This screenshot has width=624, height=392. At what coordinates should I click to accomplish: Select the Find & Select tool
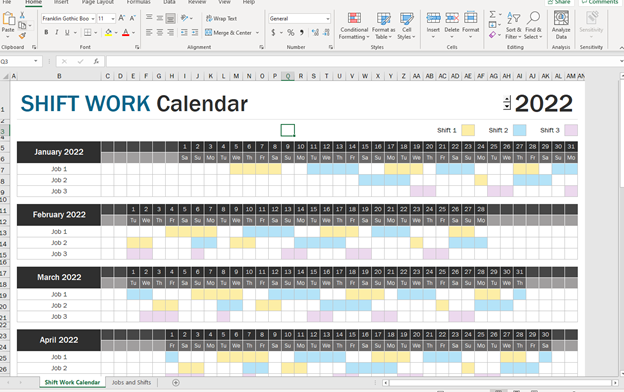click(x=533, y=25)
